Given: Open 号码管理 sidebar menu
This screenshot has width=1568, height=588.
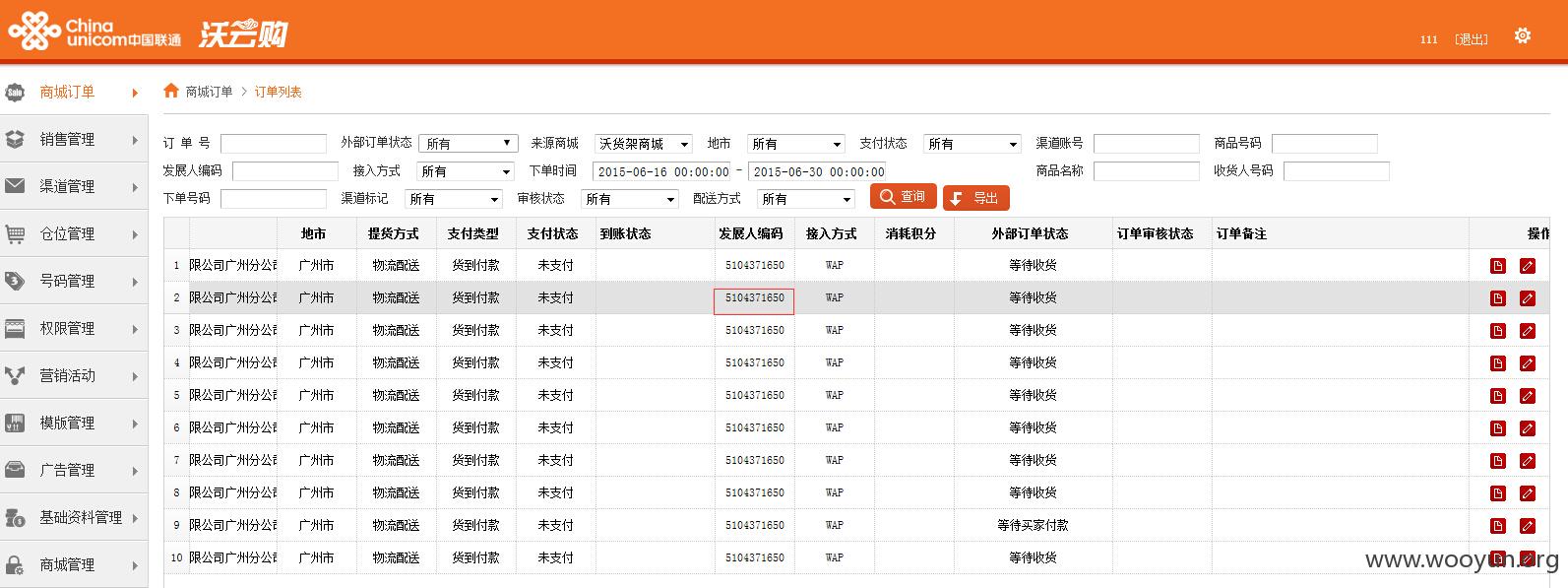Looking at the screenshot, I should (74, 281).
